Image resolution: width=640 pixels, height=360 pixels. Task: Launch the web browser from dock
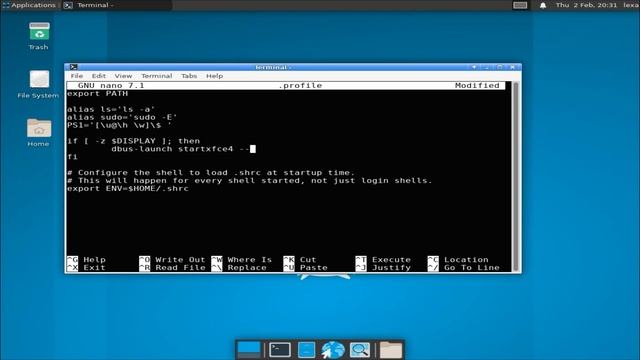333,350
